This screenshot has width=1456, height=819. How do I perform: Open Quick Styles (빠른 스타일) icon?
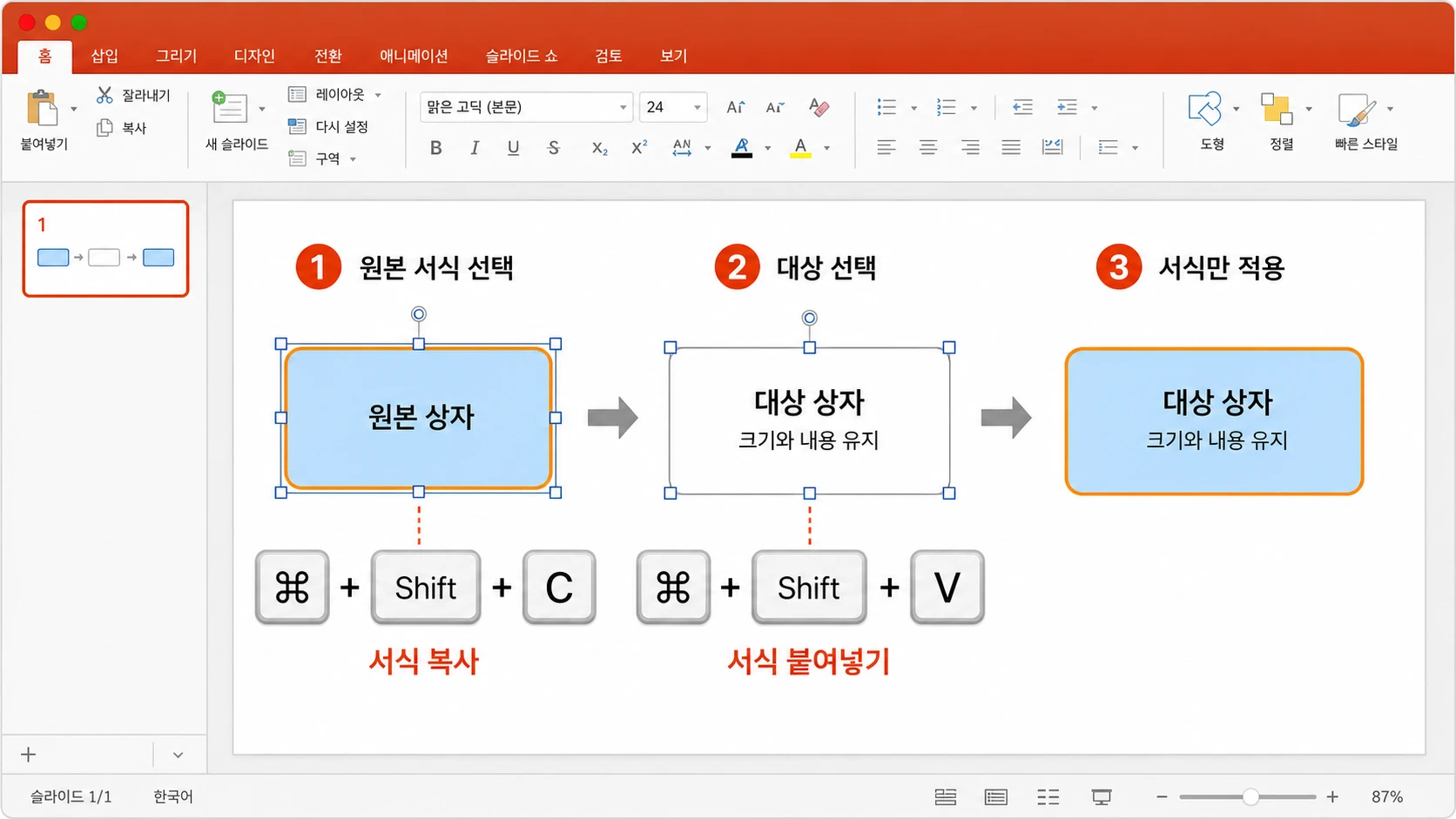[x=1357, y=110]
